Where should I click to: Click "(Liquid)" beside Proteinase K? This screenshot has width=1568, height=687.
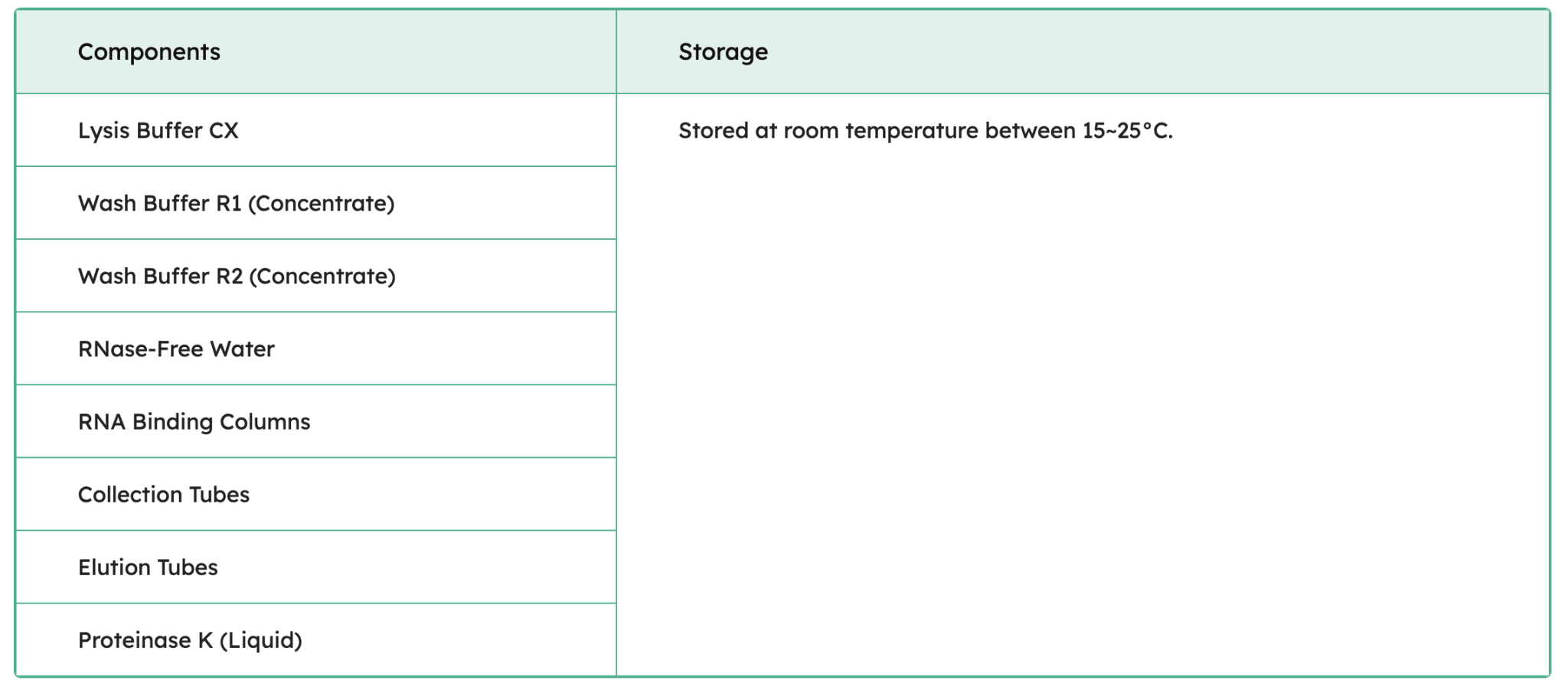pyautogui.click(x=261, y=640)
